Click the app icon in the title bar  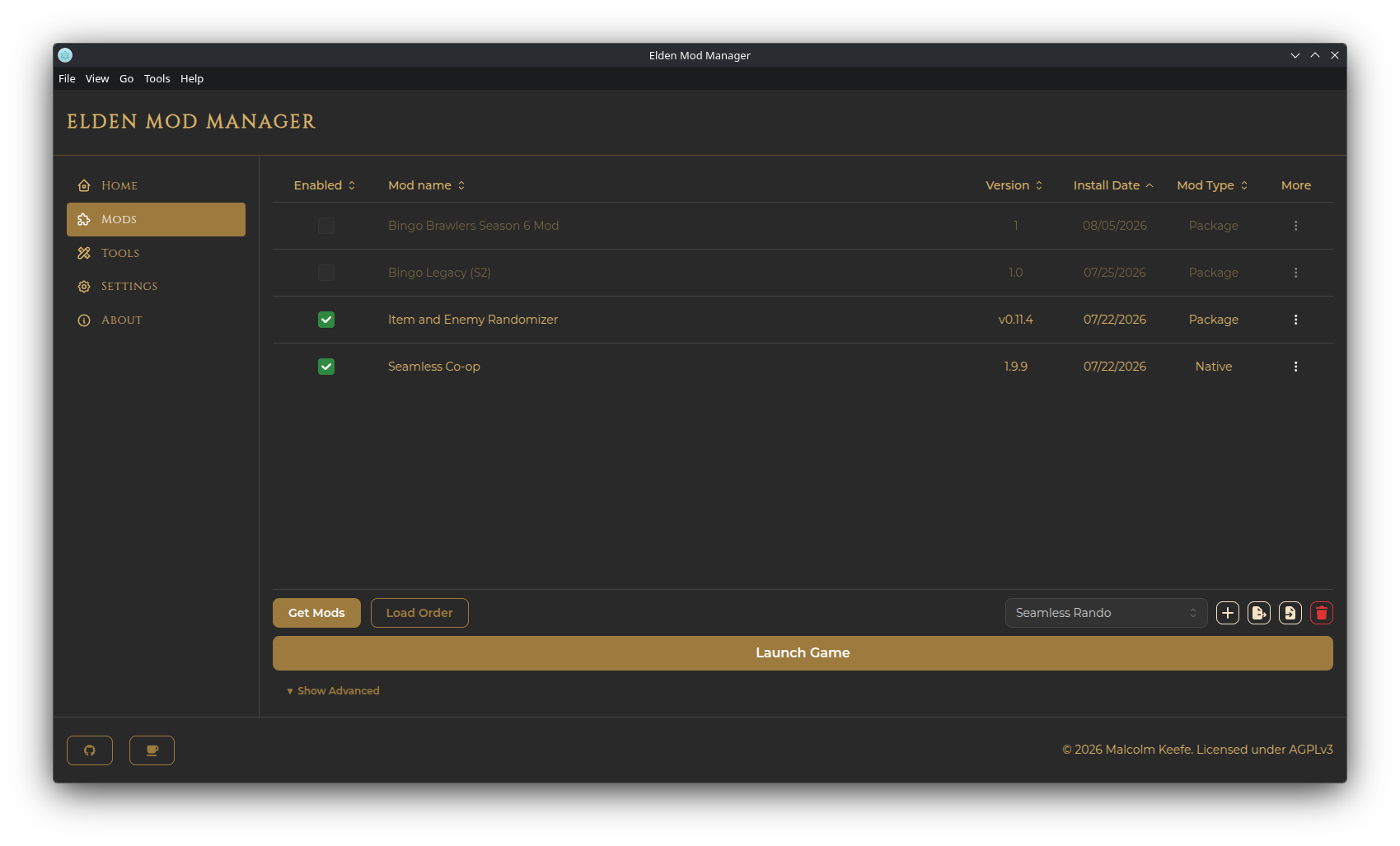click(65, 55)
